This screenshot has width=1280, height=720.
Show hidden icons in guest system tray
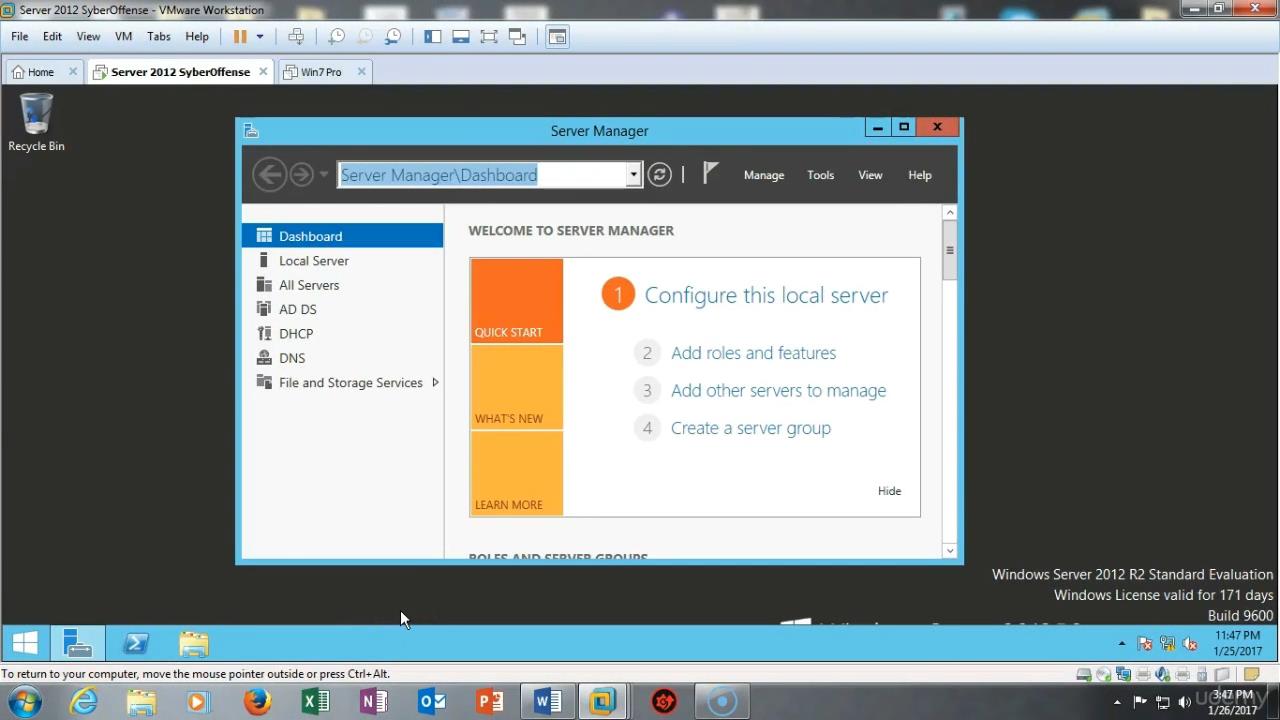pos(1122,644)
